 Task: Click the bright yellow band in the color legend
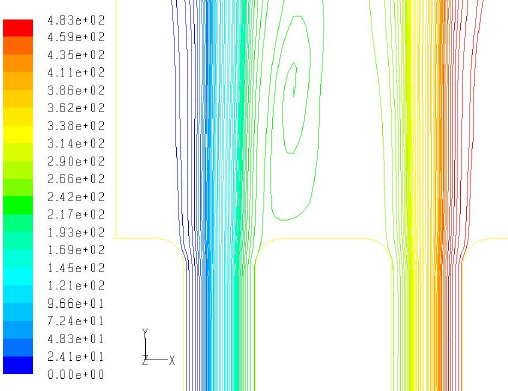[x=18, y=134]
